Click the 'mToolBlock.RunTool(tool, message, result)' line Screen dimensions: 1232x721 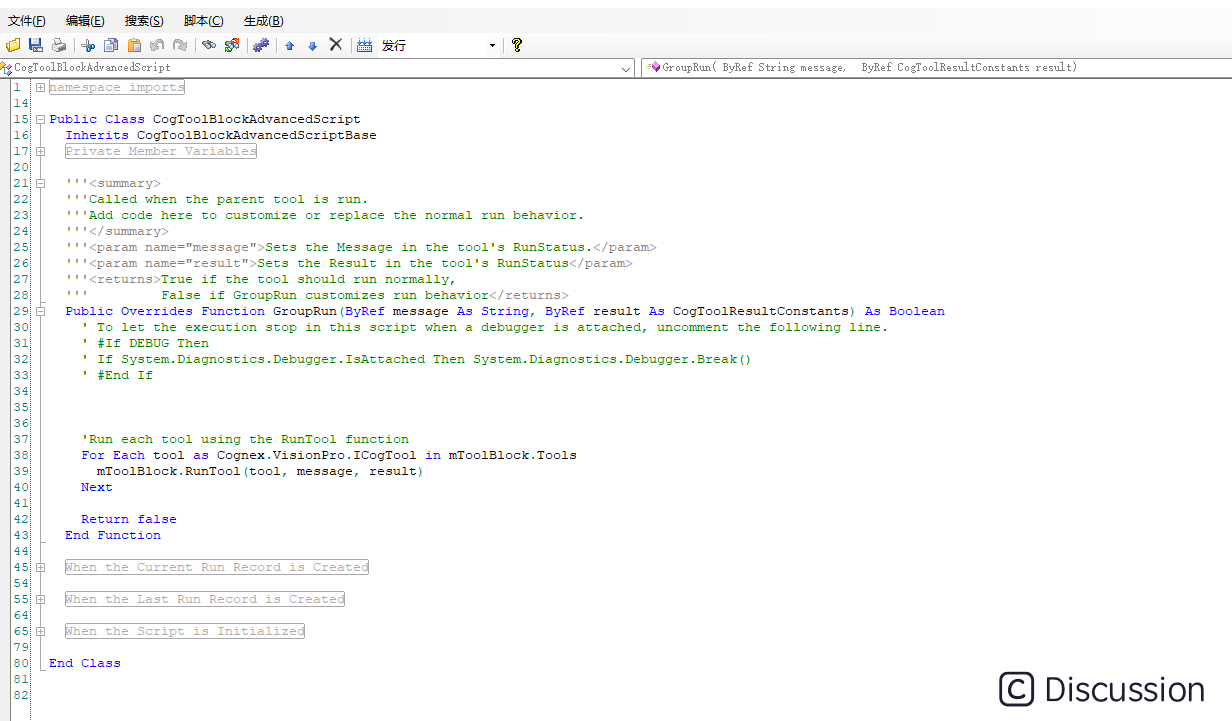pos(260,471)
